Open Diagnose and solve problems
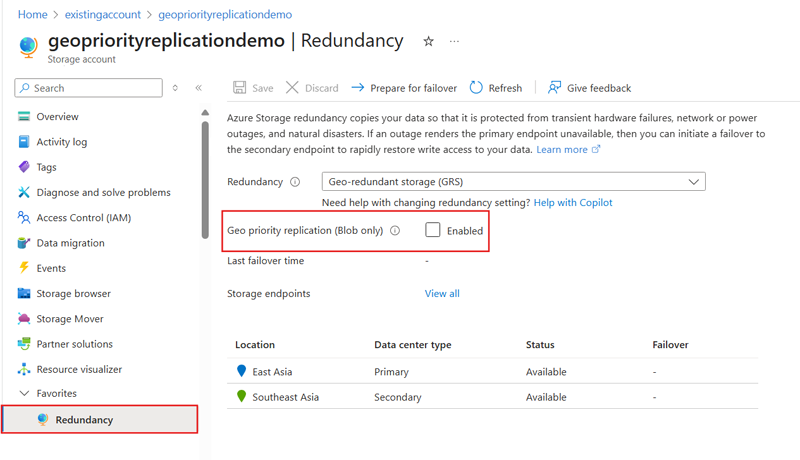The width and height of the screenshot is (800, 460). [x=104, y=192]
